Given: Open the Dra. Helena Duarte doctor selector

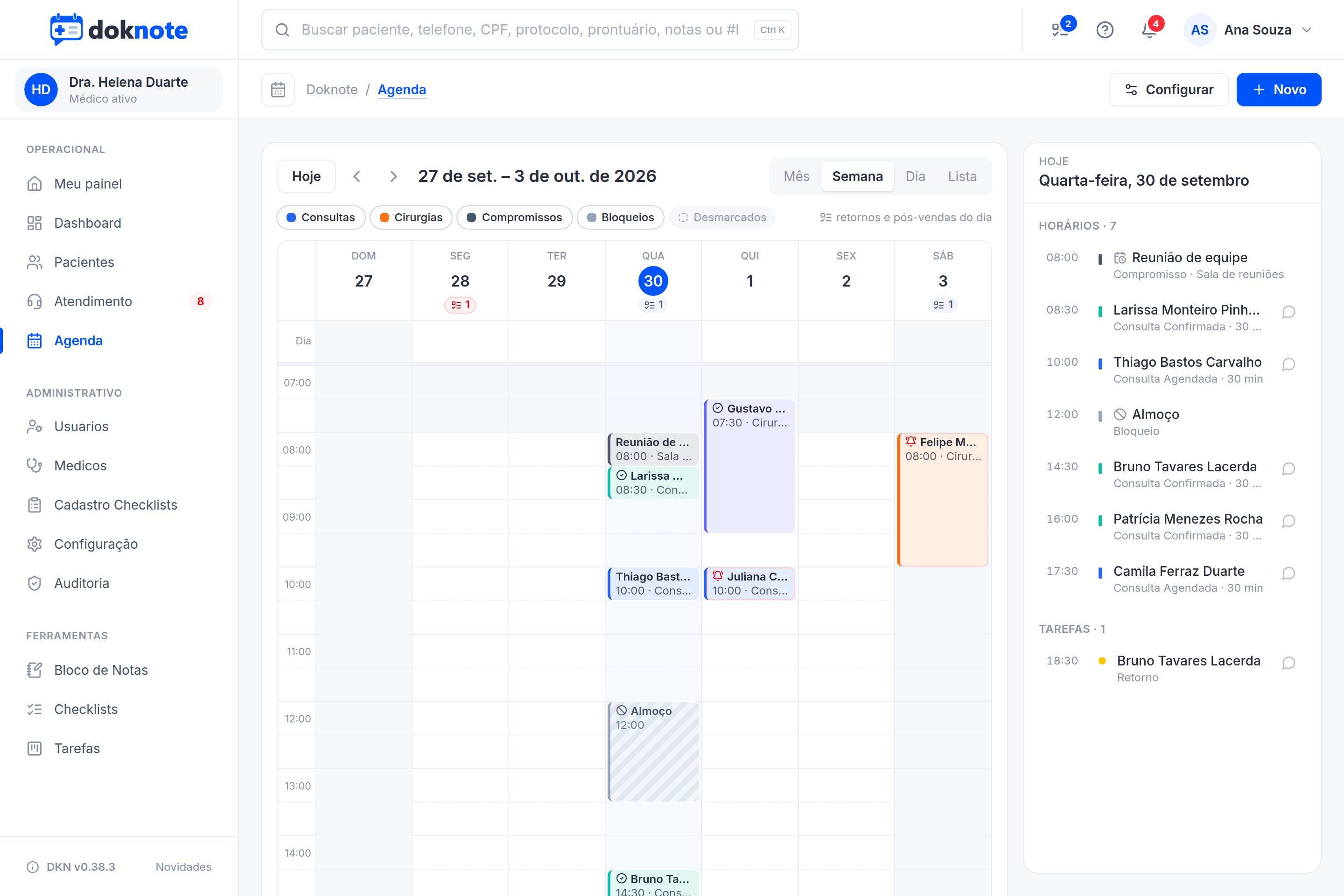Looking at the screenshot, I should [x=119, y=90].
